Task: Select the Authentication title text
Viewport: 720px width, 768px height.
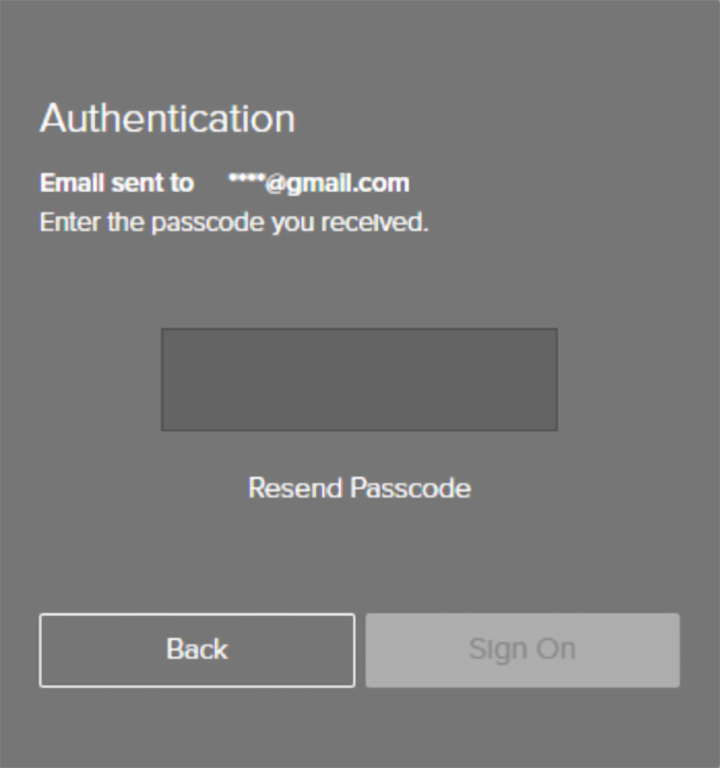Action: pos(167,118)
